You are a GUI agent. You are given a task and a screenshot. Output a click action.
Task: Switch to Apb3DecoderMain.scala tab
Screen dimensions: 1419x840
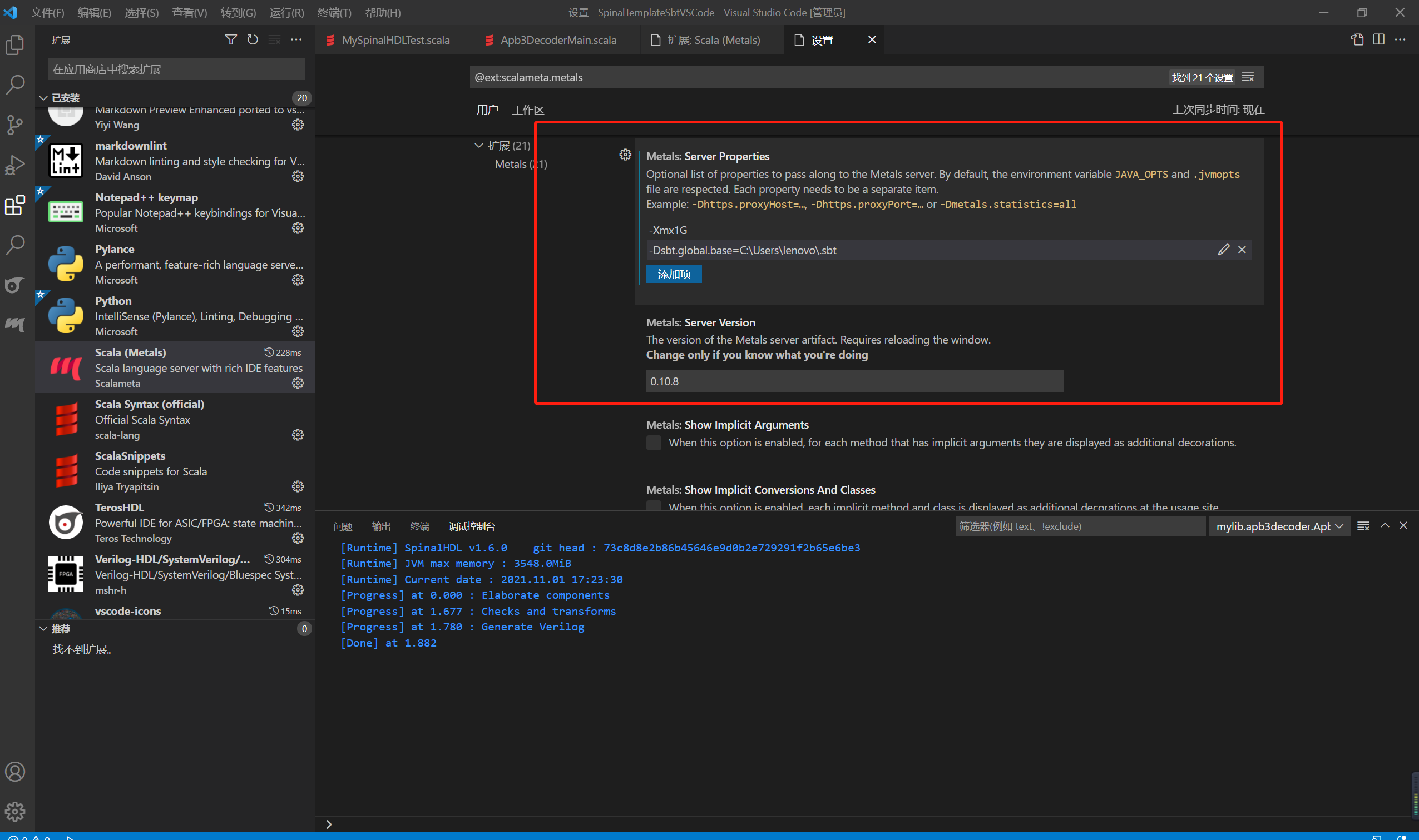[x=558, y=40]
